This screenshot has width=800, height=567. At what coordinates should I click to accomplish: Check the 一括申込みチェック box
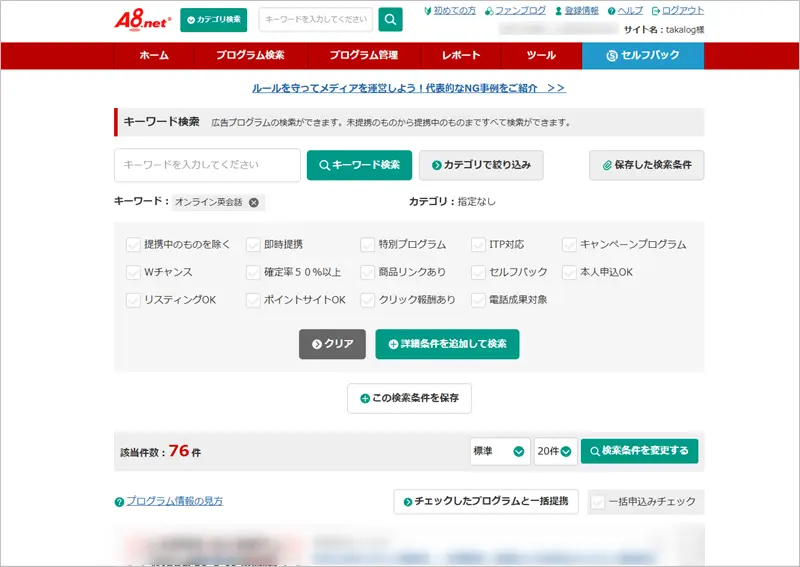[597, 502]
